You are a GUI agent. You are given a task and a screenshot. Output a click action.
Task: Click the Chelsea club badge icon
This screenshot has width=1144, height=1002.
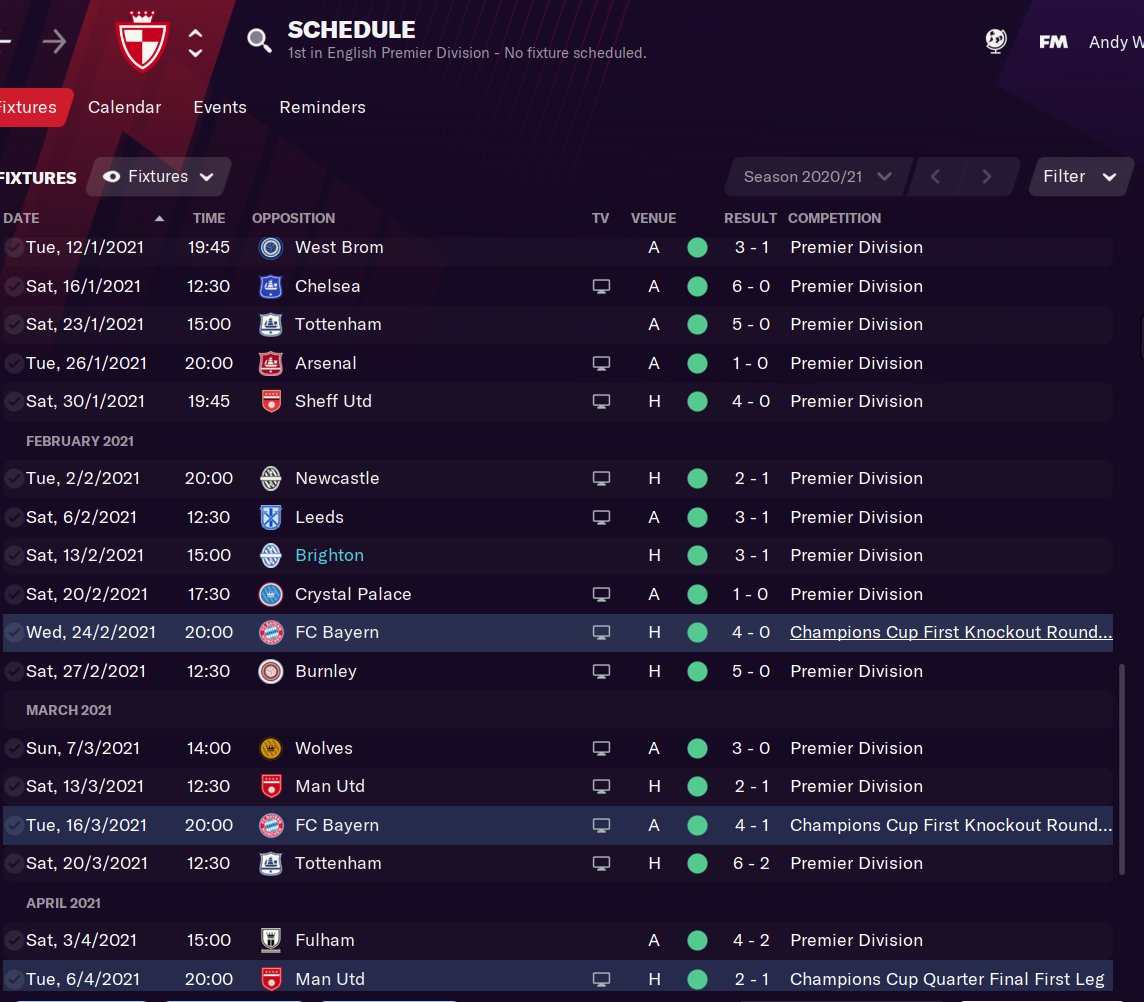click(x=271, y=287)
